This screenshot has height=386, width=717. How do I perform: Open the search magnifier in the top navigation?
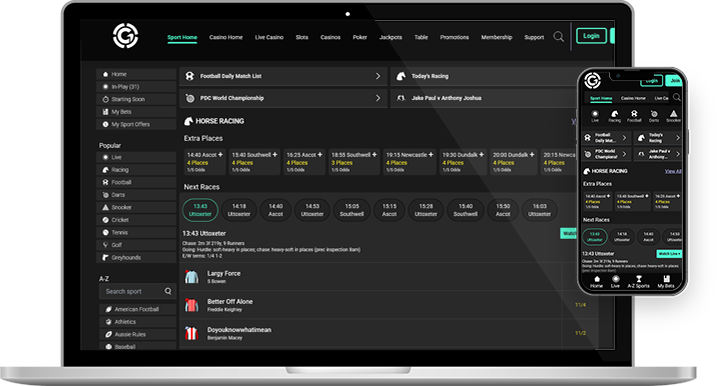point(558,37)
